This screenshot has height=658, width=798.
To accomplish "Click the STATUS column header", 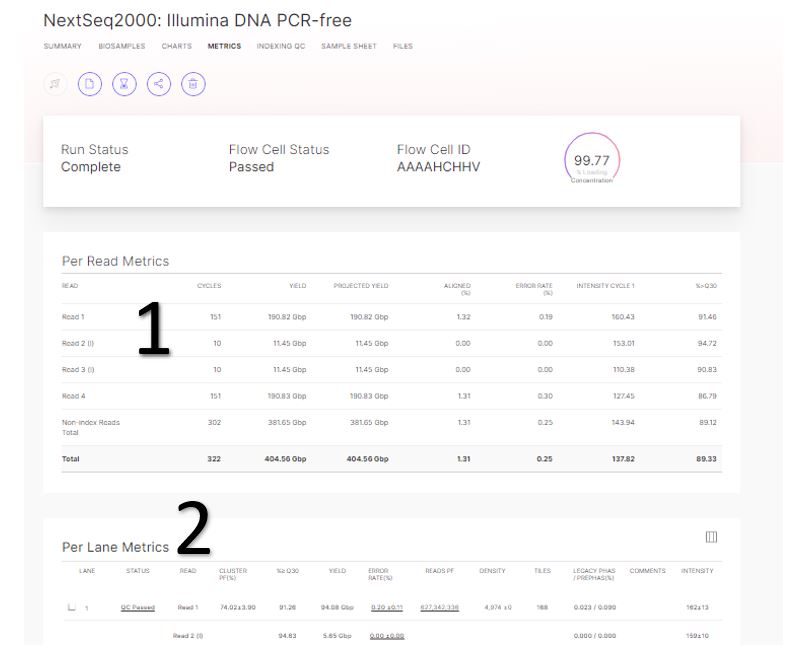I will tap(137, 570).
